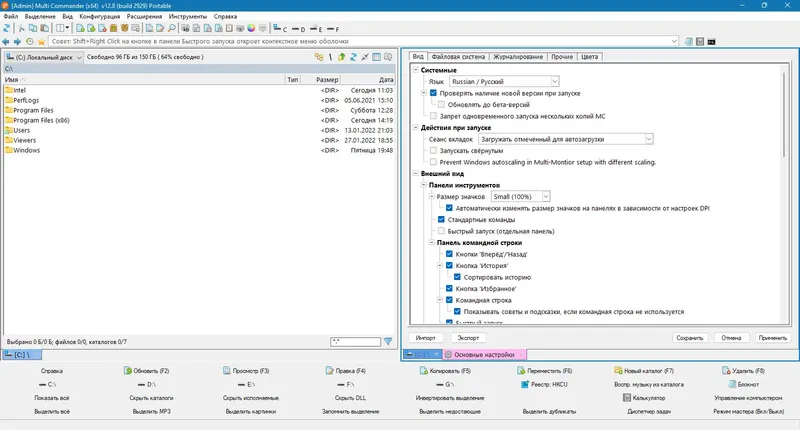Click the 'Экспорт' button
The image size is (800, 430).
click(468, 338)
